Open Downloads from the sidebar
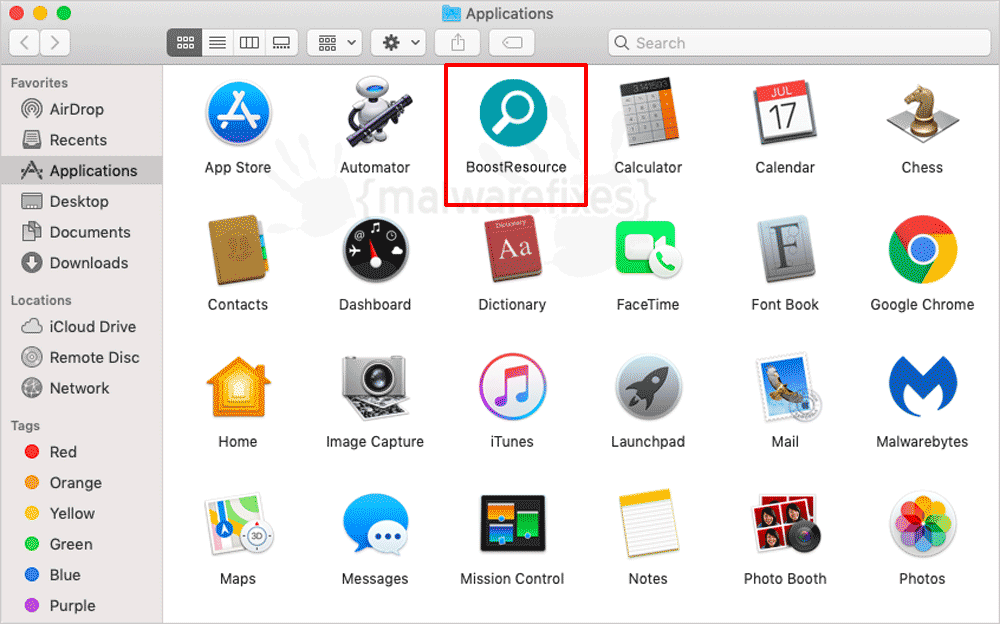 [x=81, y=263]
